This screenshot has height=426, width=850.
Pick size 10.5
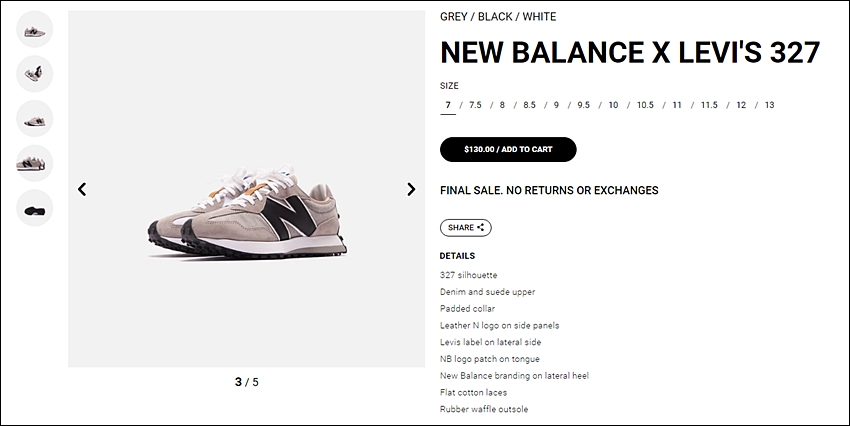(x=645, y=105)
